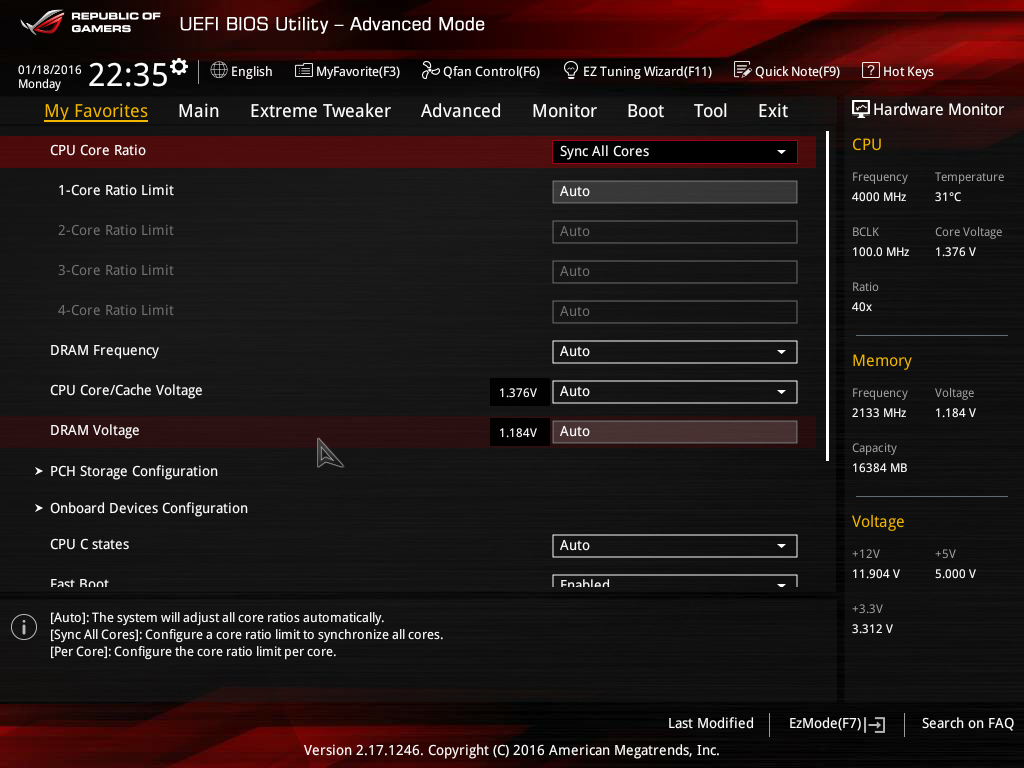Change language via English button
This screenshot has height=768, width=1024.
242,71
